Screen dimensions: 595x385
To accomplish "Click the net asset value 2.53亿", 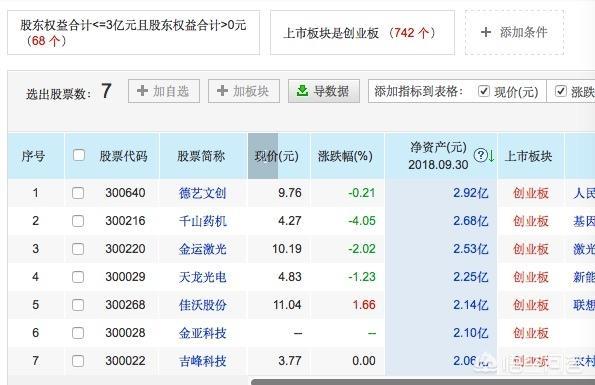I will 471,249.
